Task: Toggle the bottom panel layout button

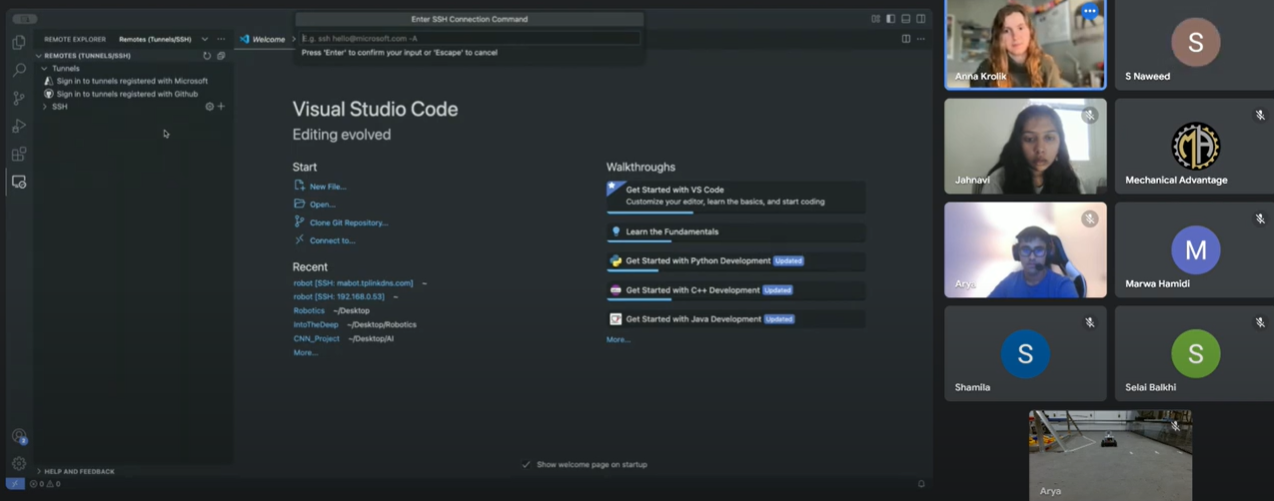Action: pos(905,19)
